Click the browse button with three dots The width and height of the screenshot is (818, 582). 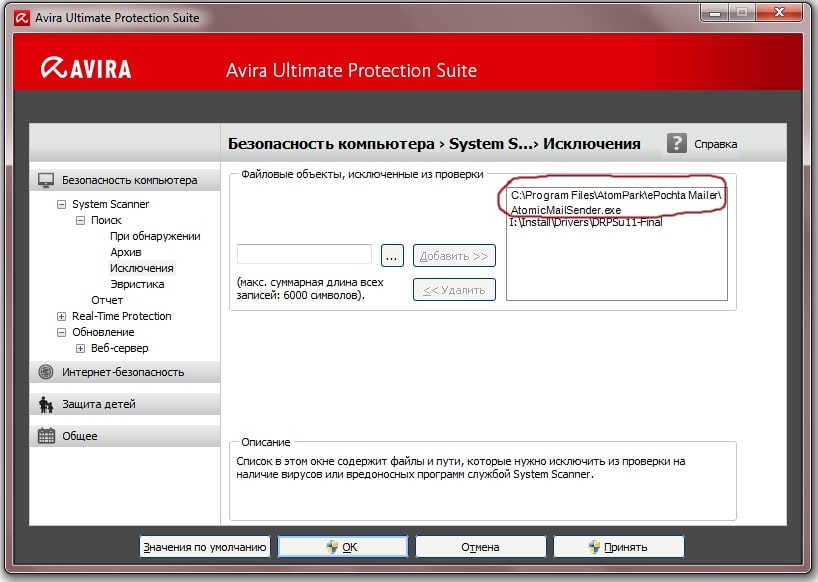click(x=392, y=256)
